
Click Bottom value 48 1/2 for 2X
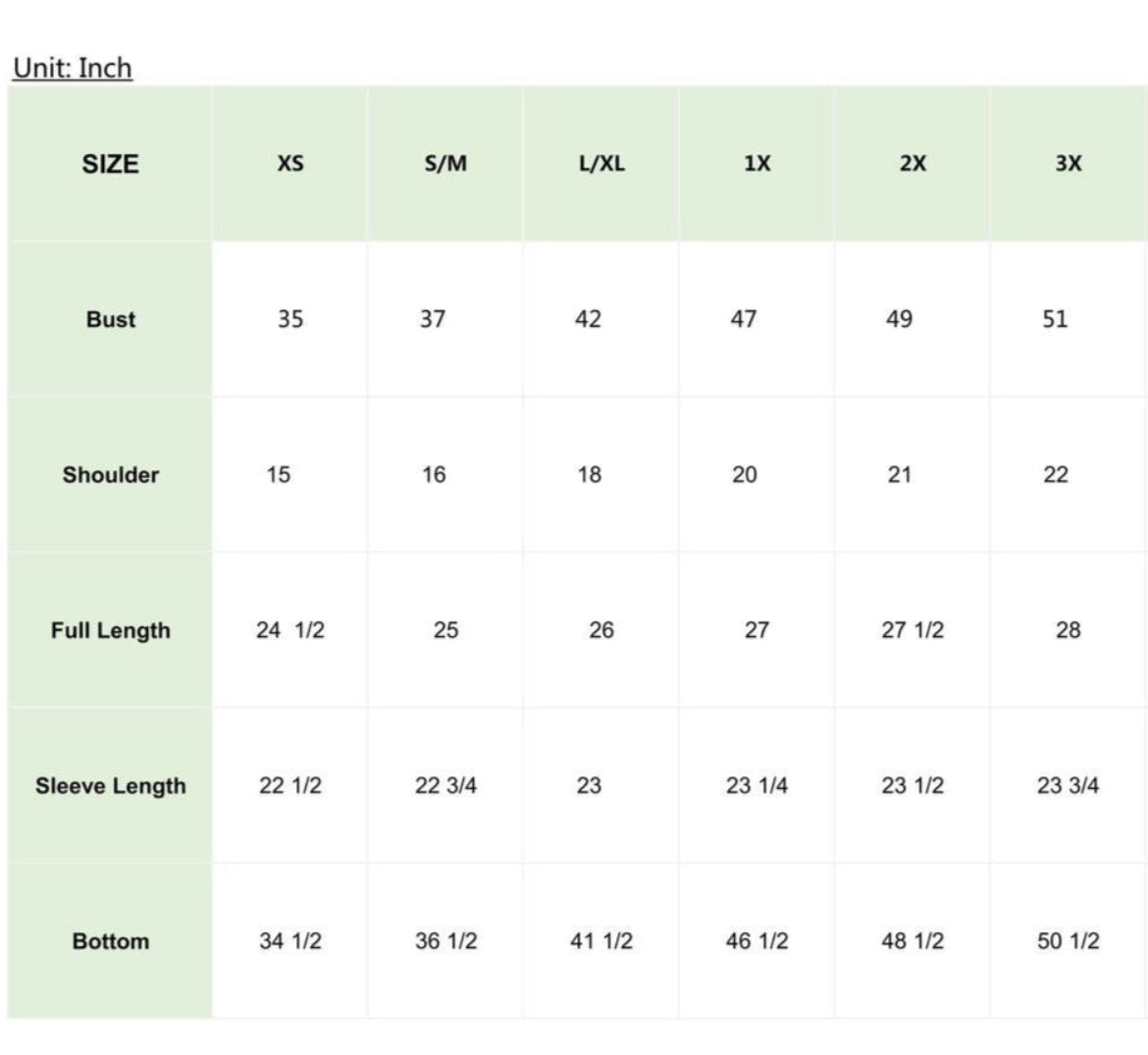tap(913, 941)
